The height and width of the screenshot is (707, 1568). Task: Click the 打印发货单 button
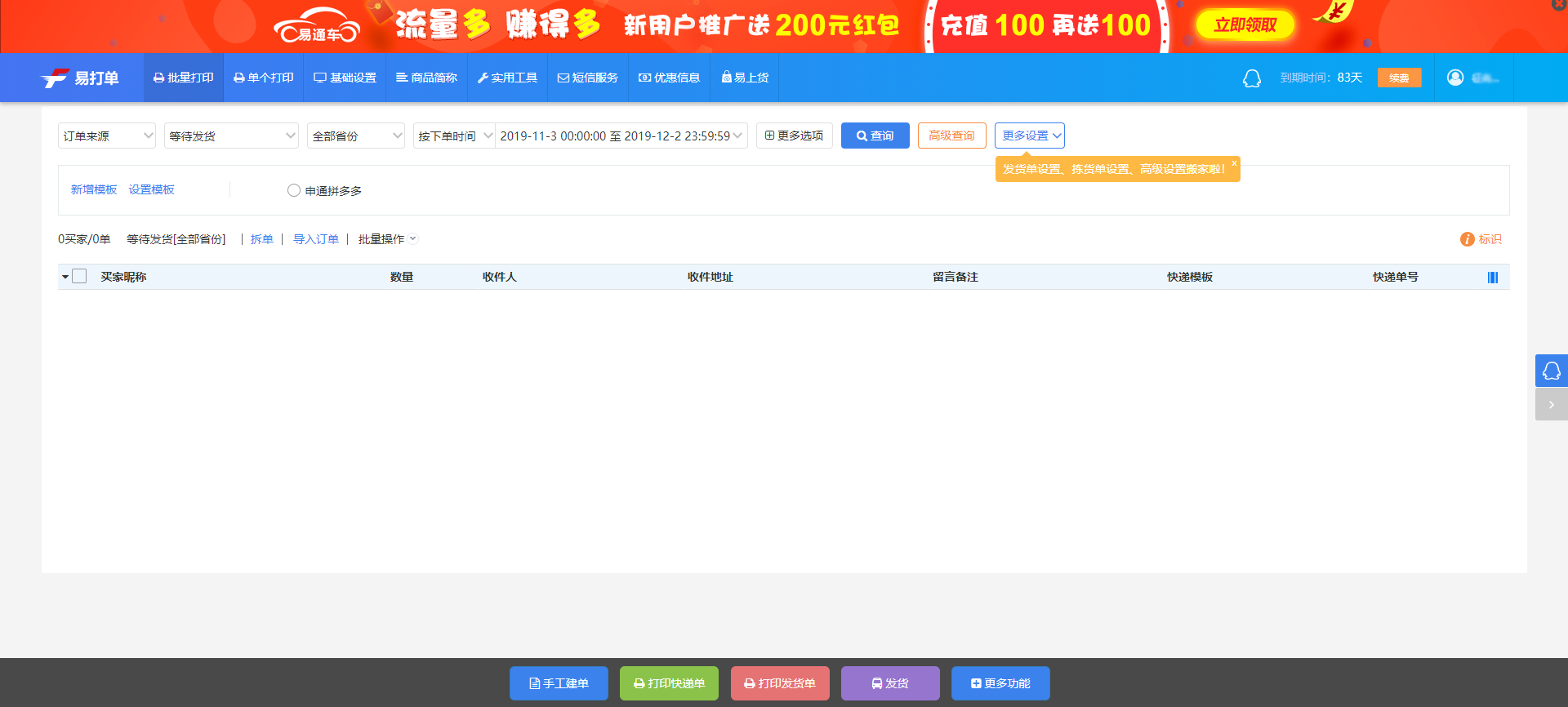780,683
